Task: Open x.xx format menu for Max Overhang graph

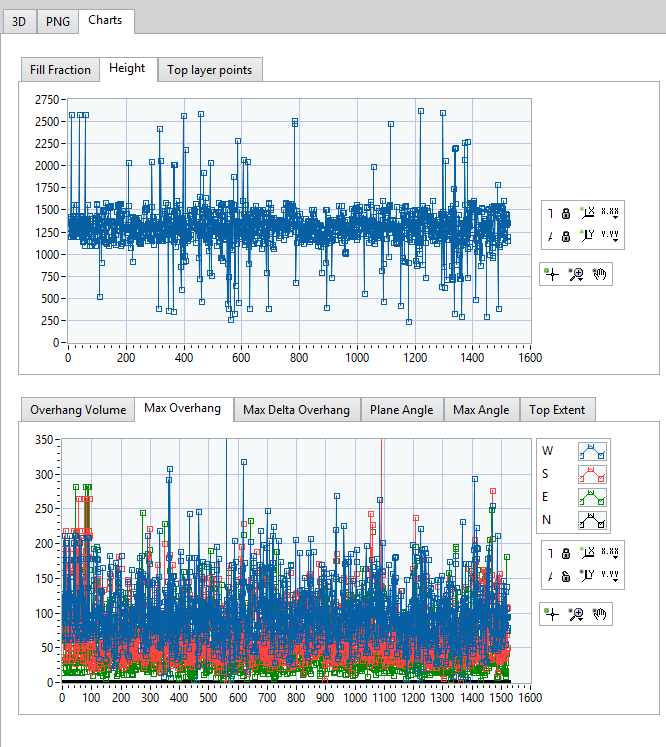Action: point(610,553)
